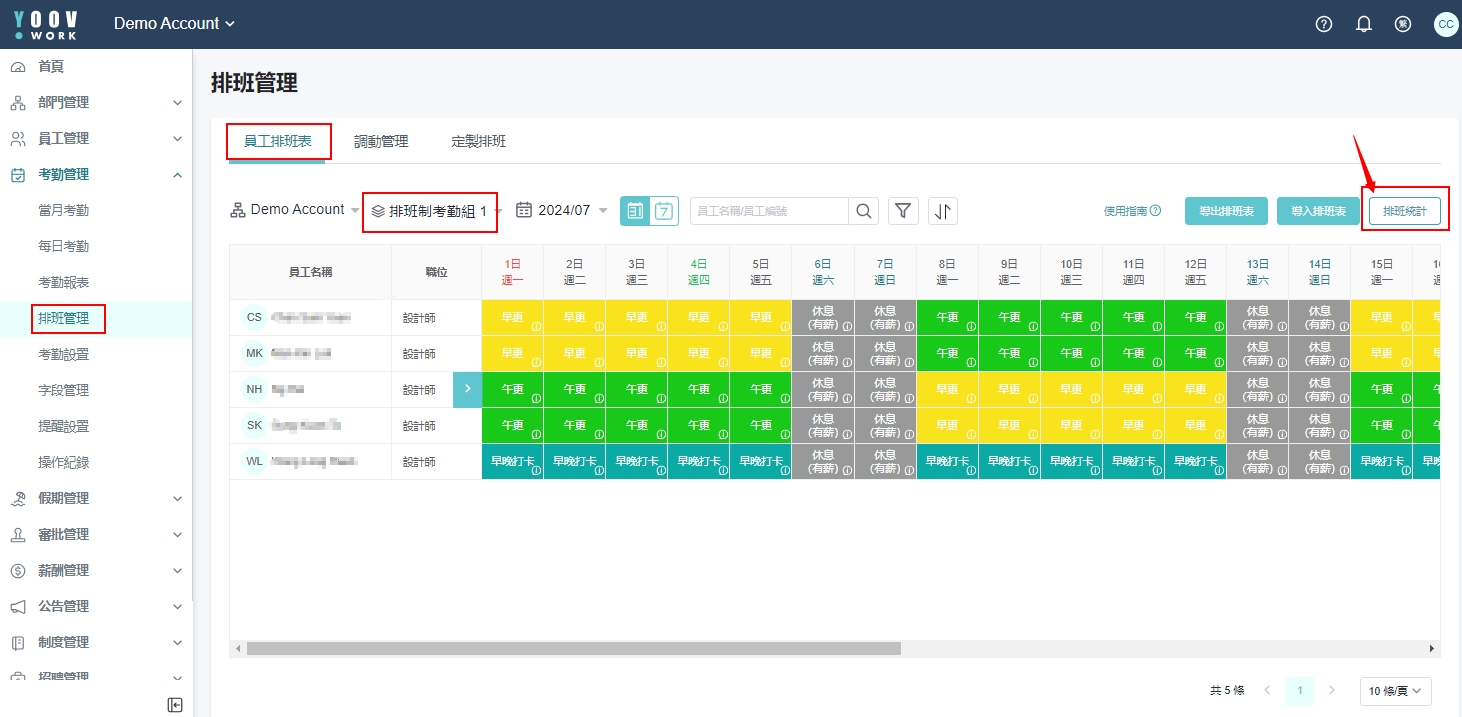Open the notifications bell
This screenshot has width=1462, height=717.
coord(1363,24)
